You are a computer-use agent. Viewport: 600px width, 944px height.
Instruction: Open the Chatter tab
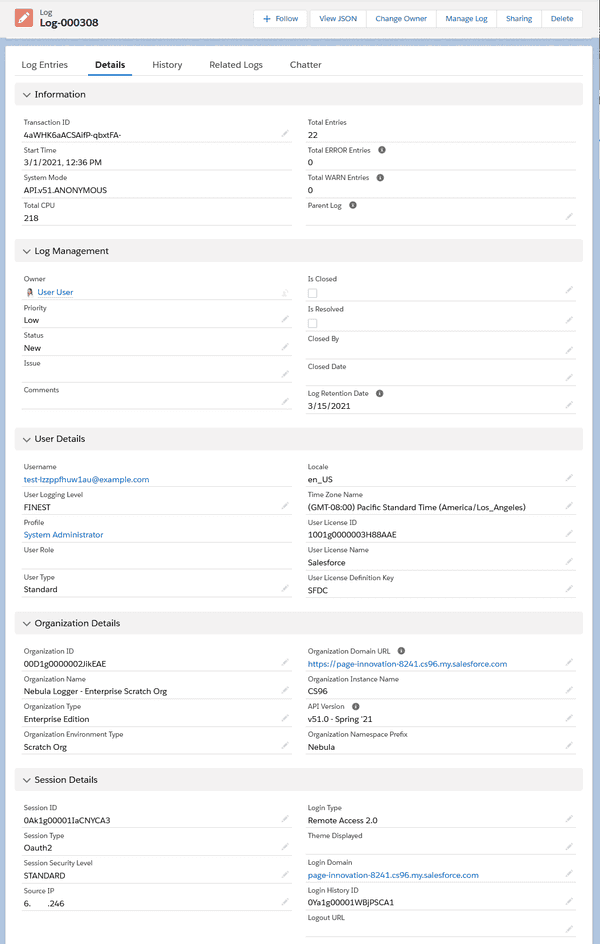[x=305, y=65]
